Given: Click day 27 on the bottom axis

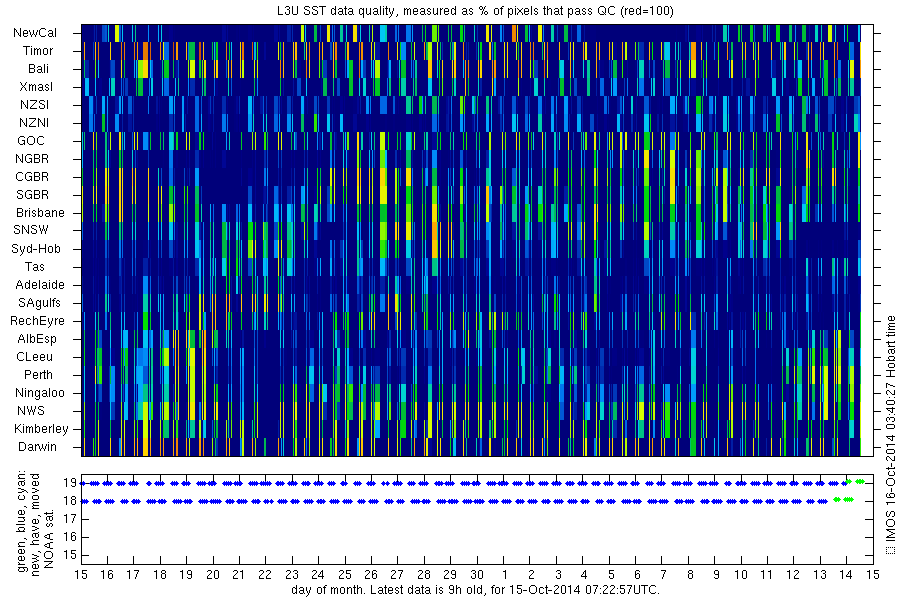Looking at the screenshot, I should 397,575.
